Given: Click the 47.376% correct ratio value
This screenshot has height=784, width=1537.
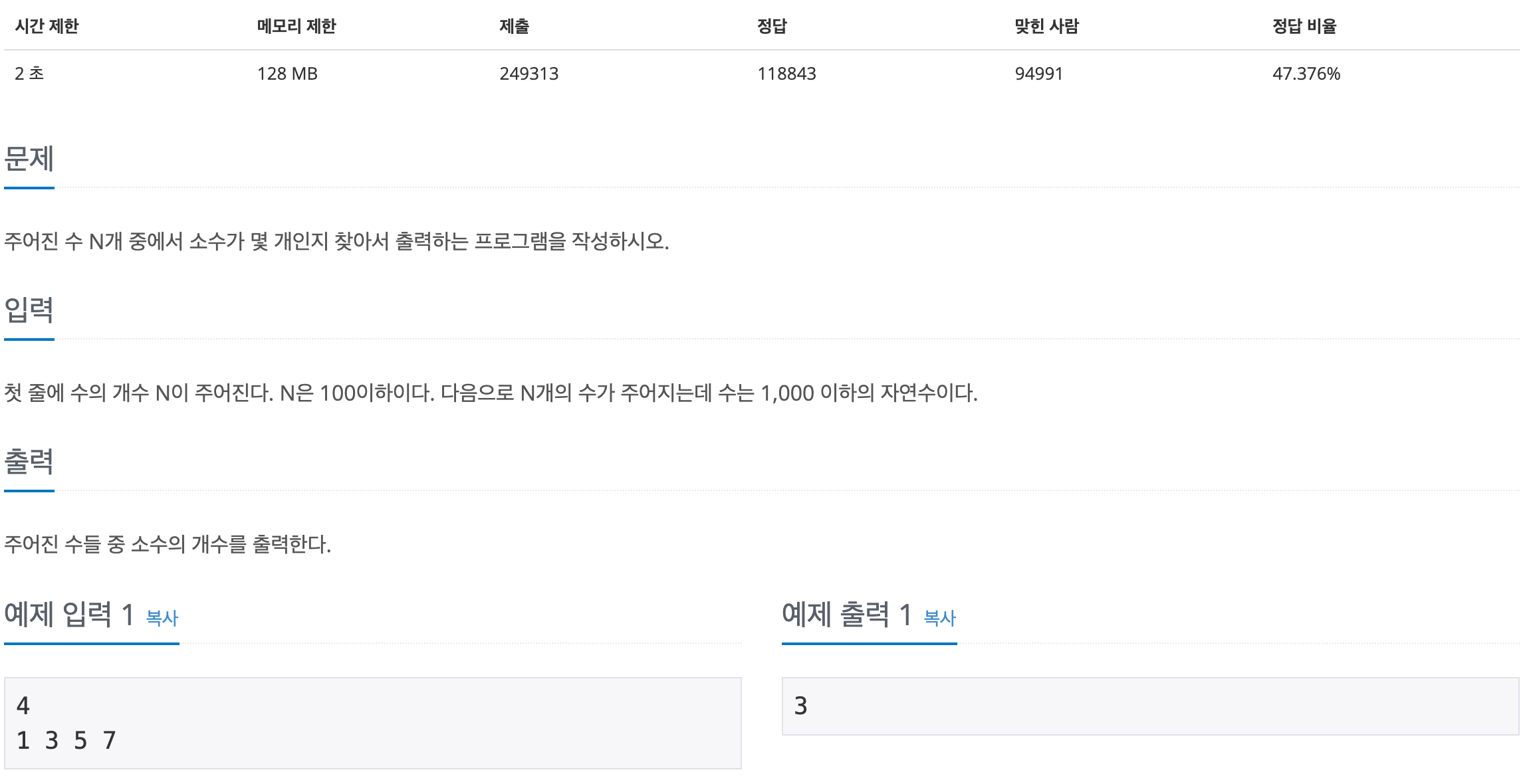Looking at the screenshot, I should point(1306,74).
